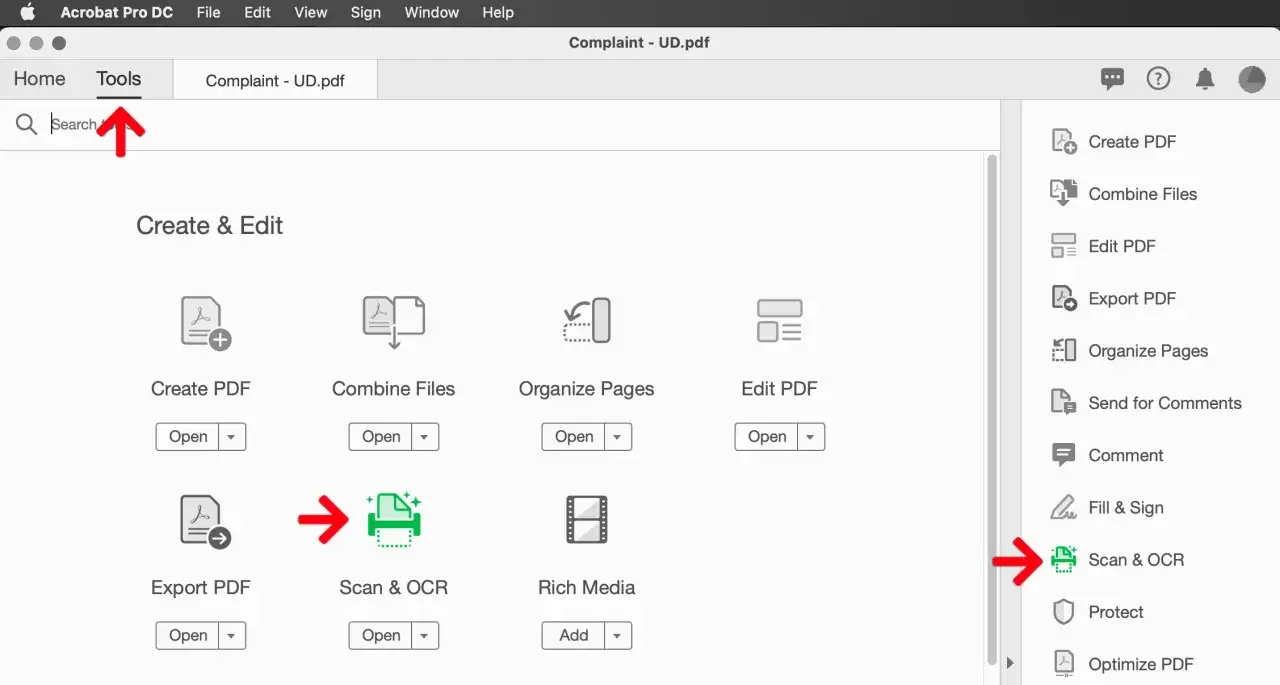Collapse the right tools pane arrow

point(1009,662)
